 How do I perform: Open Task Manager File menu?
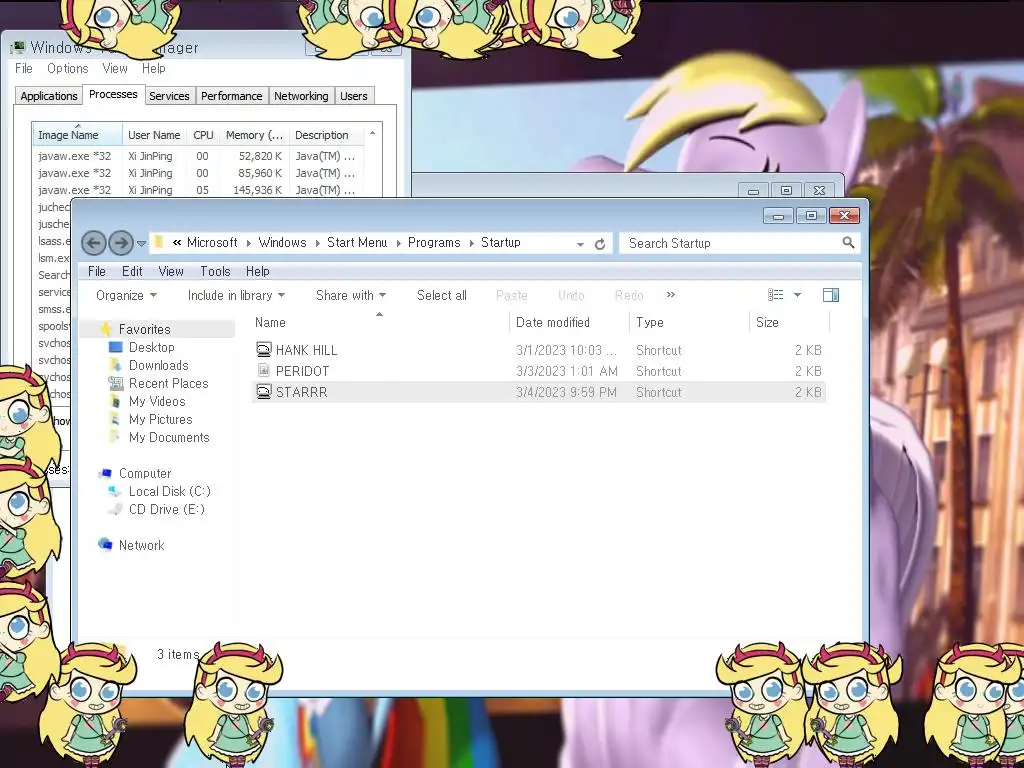(x=24, y=69)
